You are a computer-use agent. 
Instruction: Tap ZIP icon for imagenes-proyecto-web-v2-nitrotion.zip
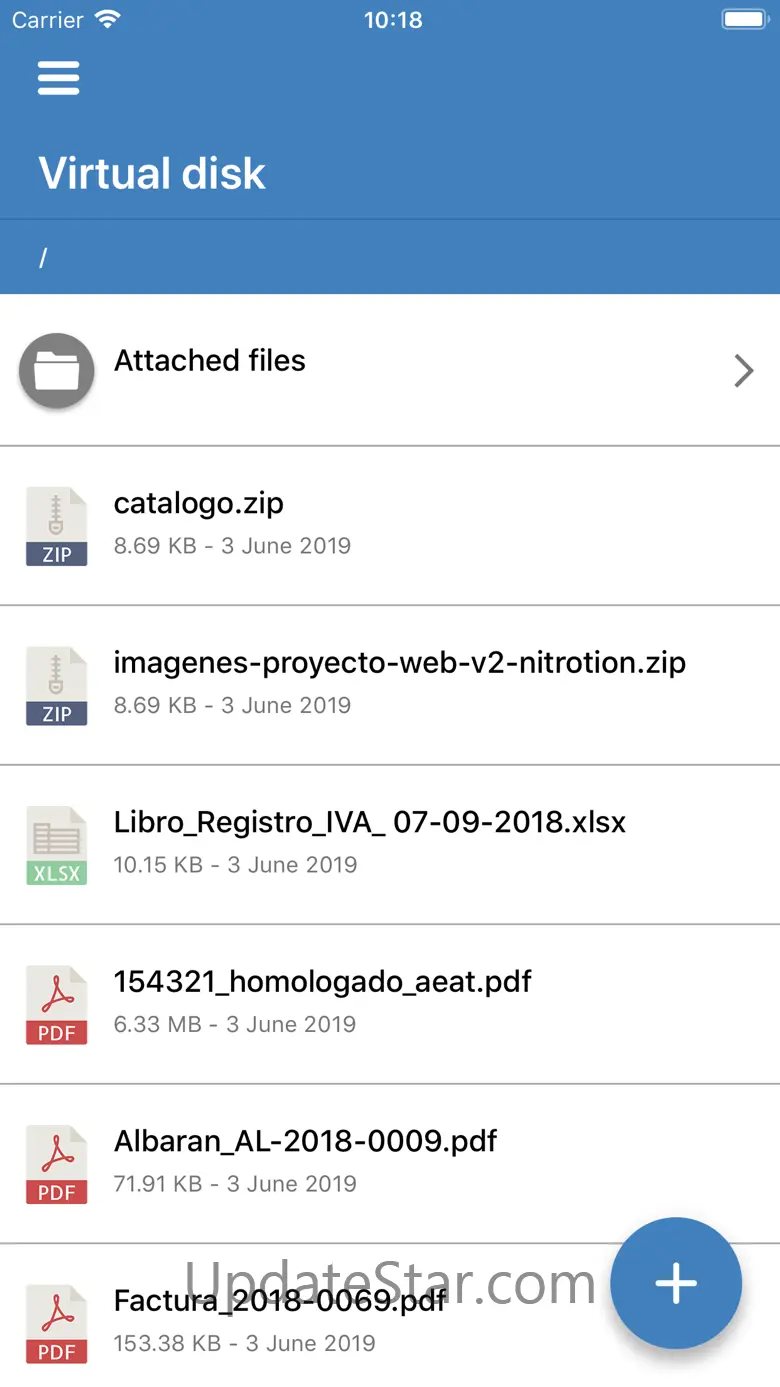point(57,686)
